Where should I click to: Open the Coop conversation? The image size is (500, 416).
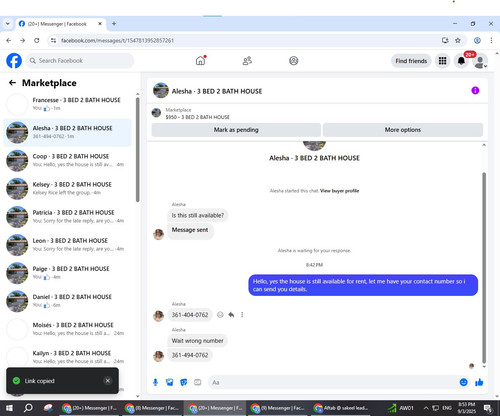tap(68, 160)
